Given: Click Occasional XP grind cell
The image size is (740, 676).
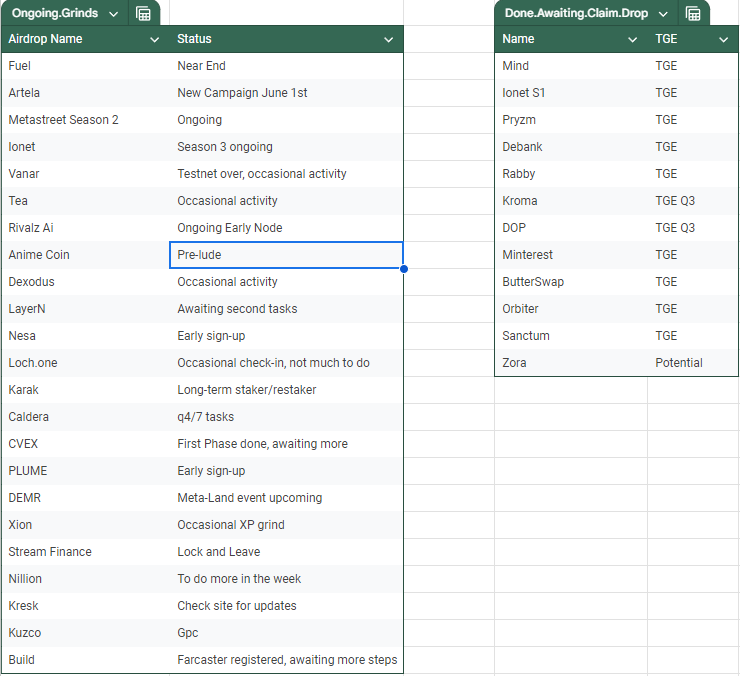Looking at the screenshot, I should [x=286, y=525].
